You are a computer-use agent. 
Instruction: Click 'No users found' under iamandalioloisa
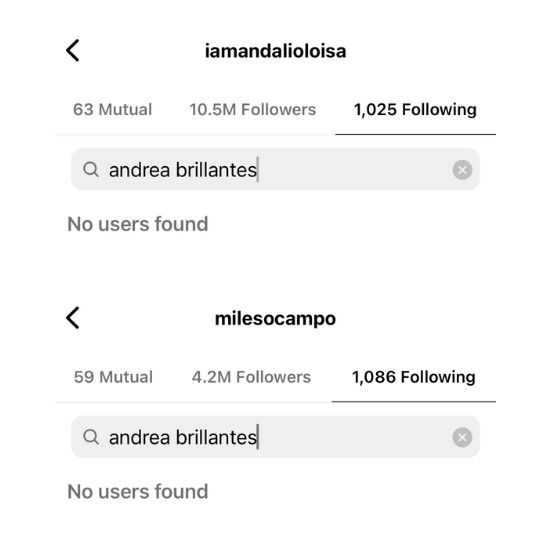pos(138,224)
